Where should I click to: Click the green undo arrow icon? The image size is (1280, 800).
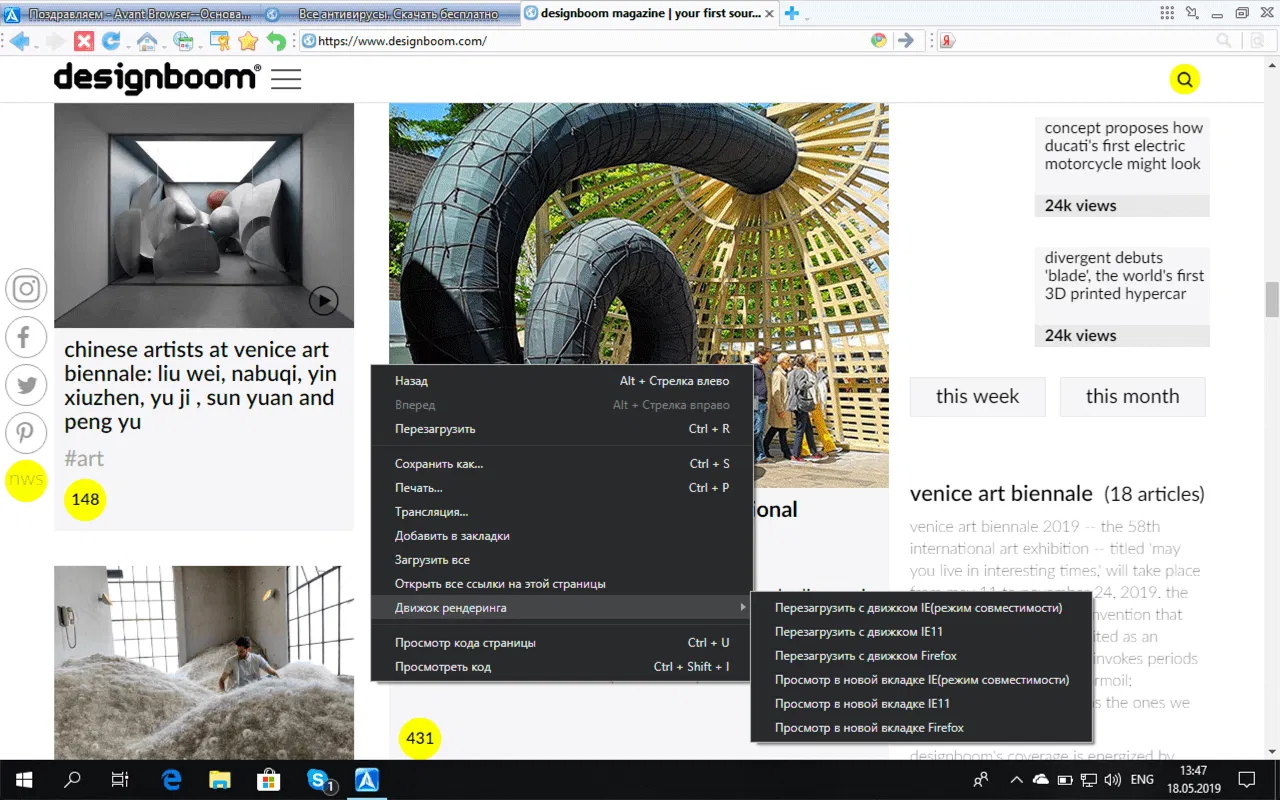tap(276, 41)
